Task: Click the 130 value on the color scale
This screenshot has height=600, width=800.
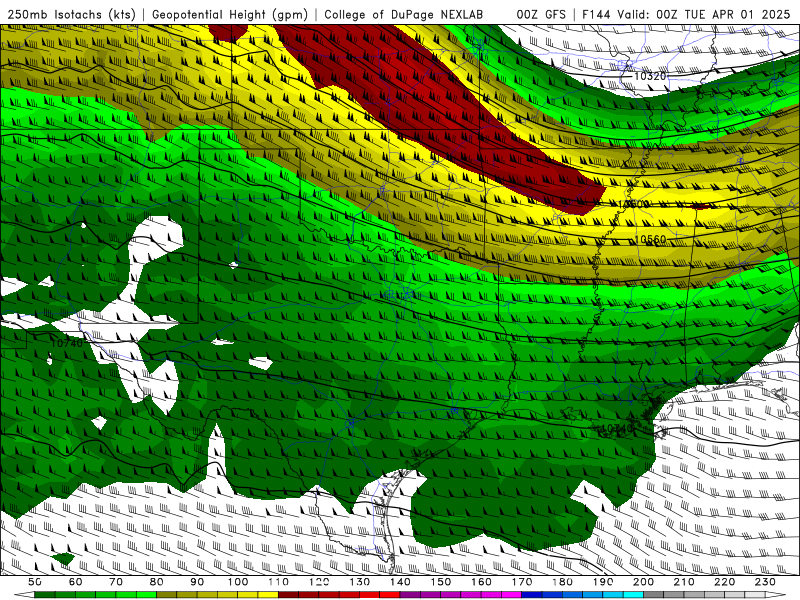Action: [359, 582]
